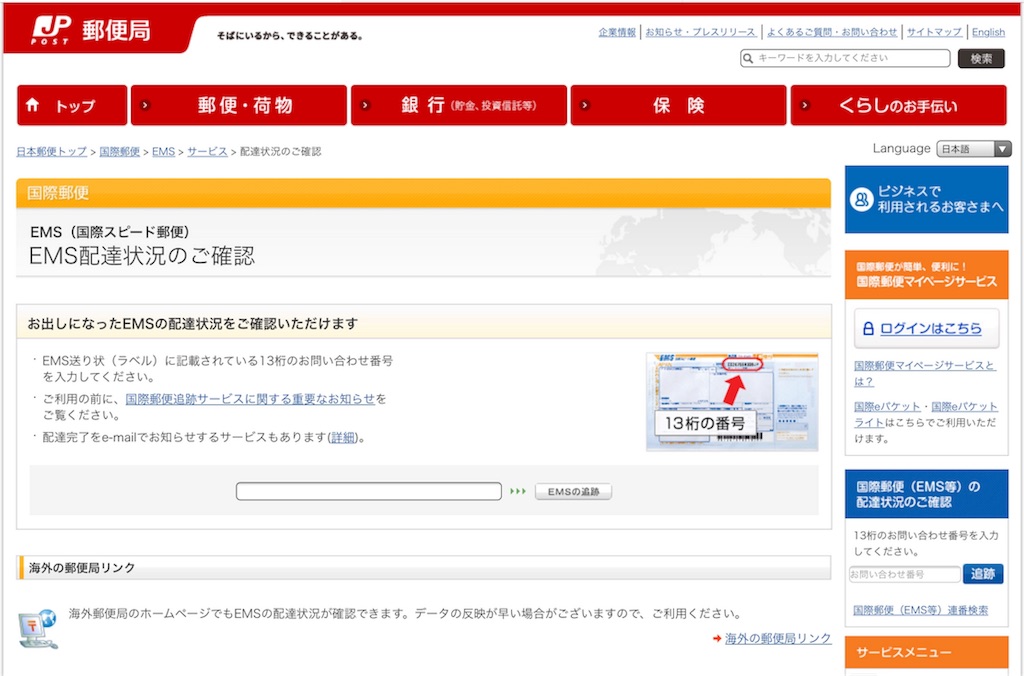Click the business user icon in blue banner

(x=861, y=199)
